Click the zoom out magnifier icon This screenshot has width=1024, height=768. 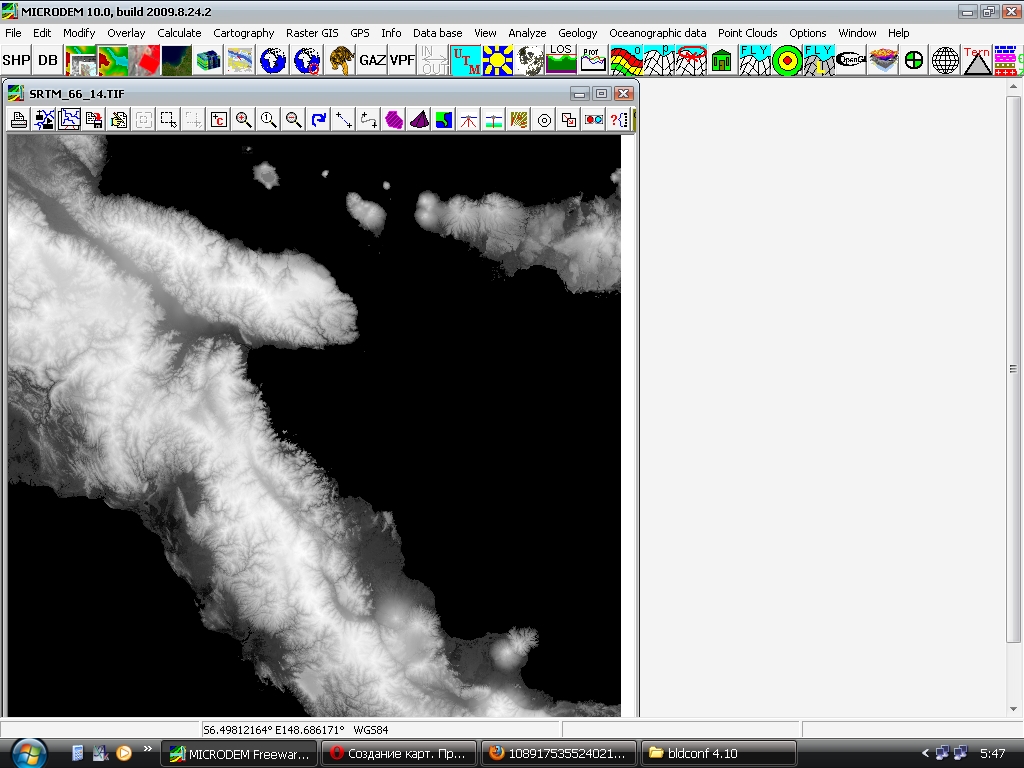[x=294, y=120]
